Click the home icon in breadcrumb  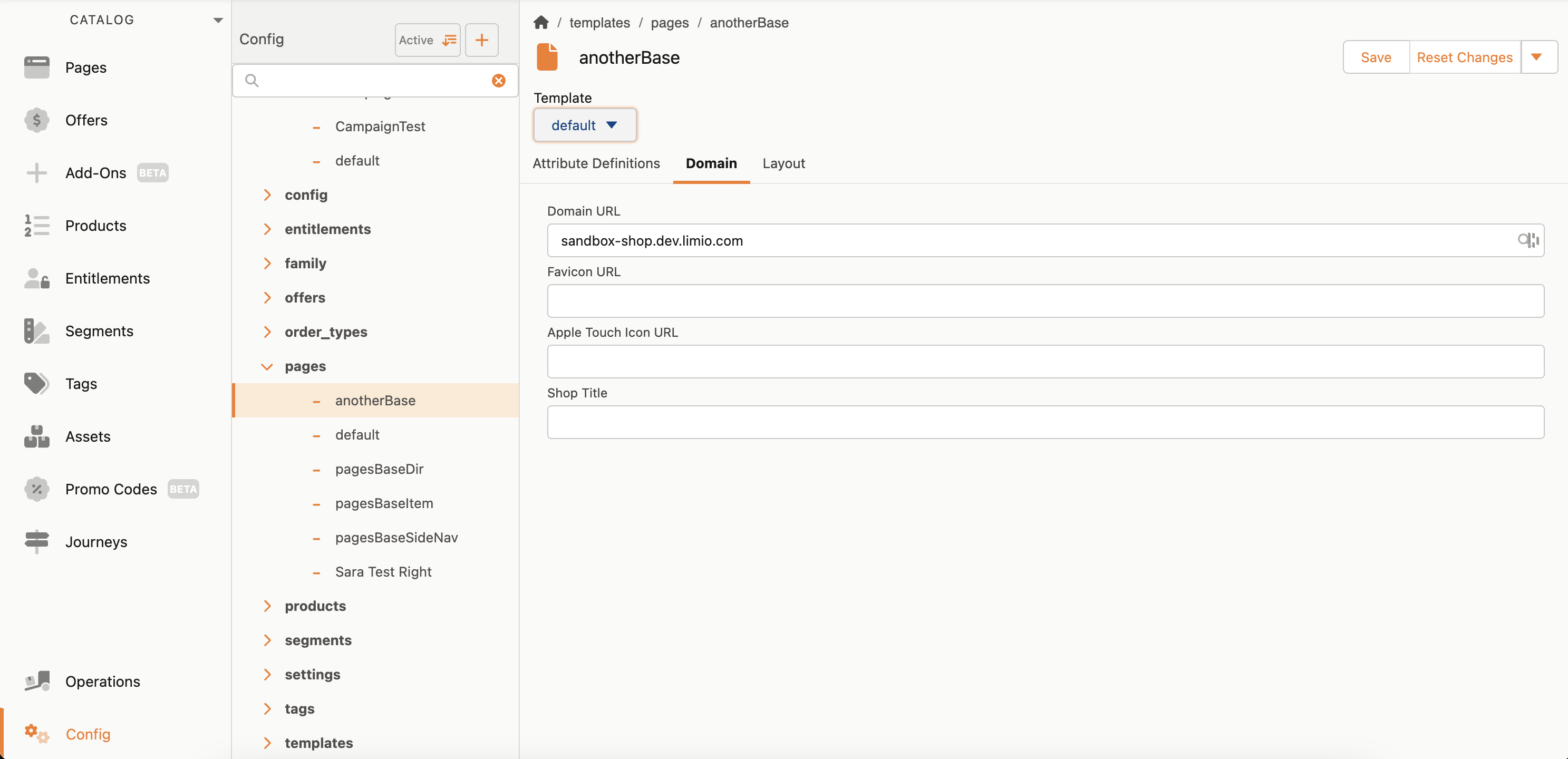[540, 23]
